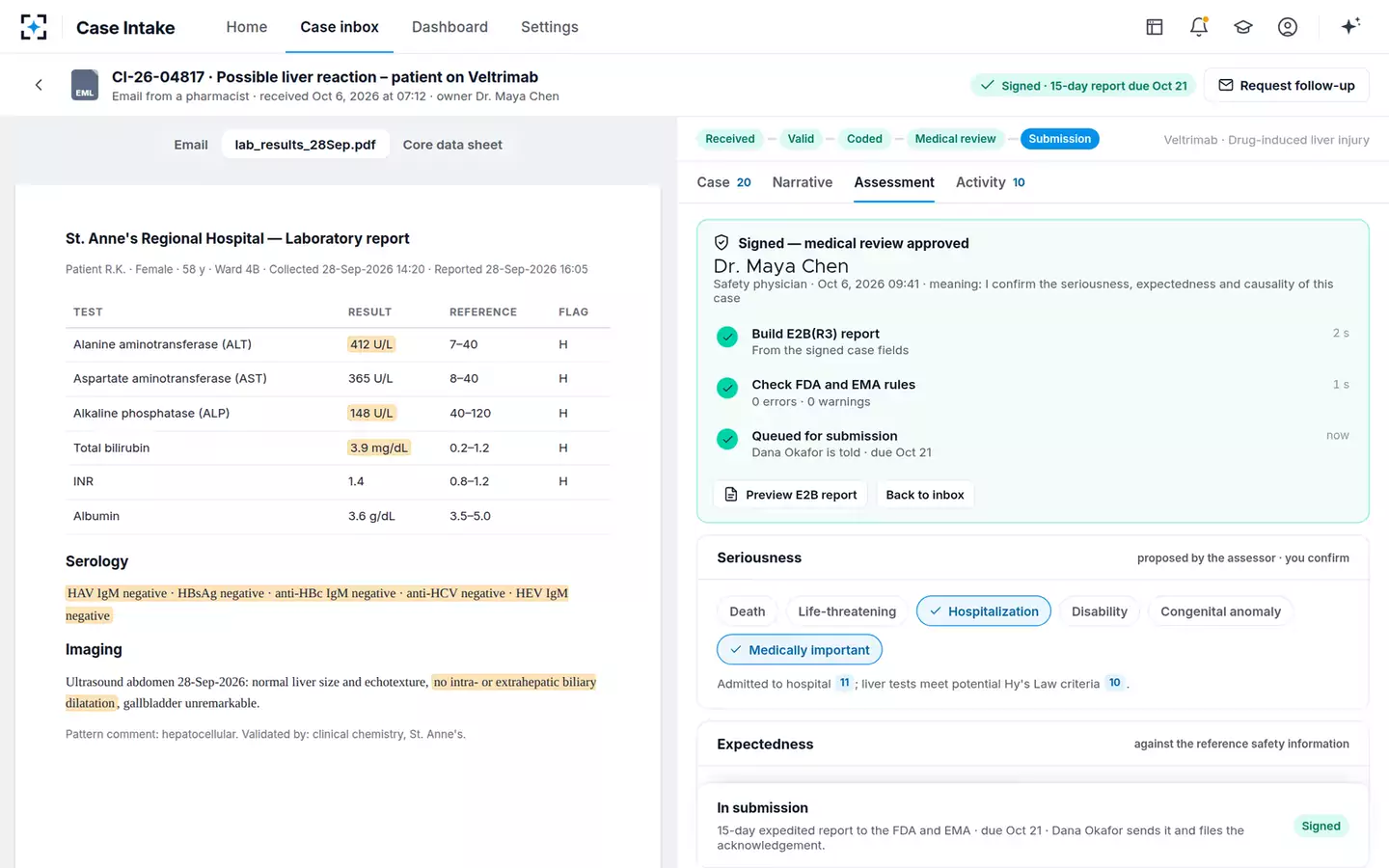Click the Request follow-up button

point(1287,85)
